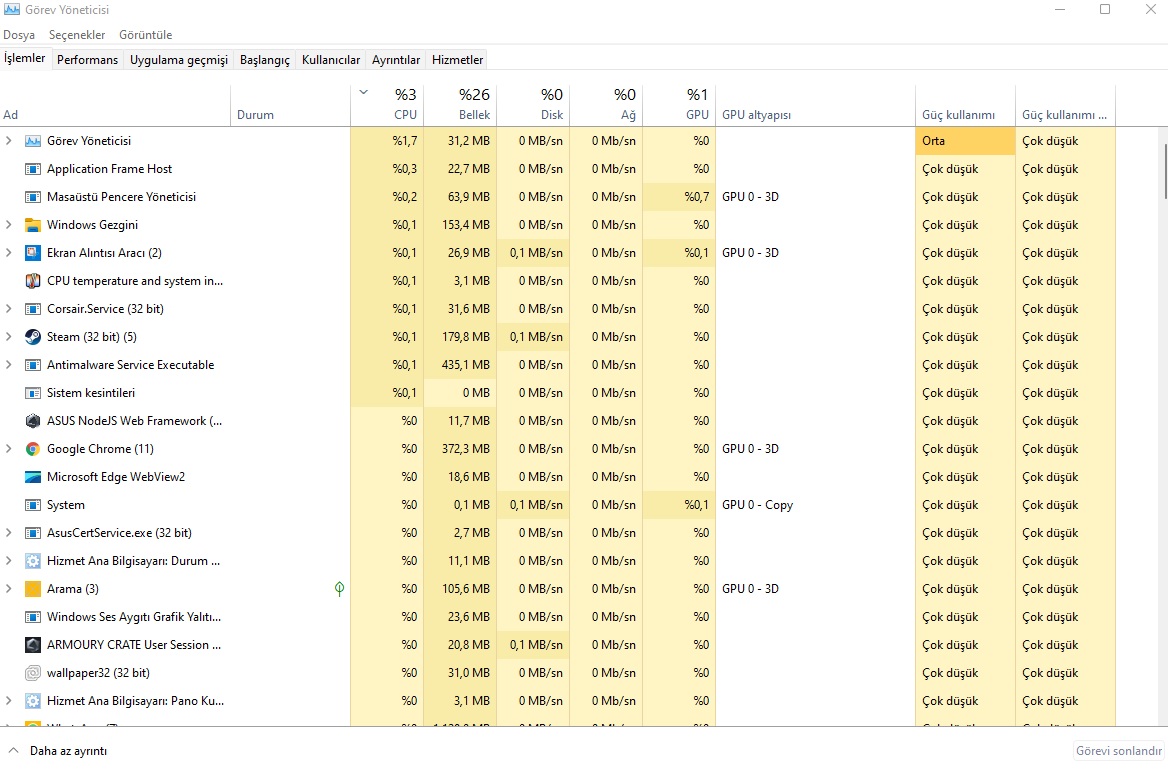Click the Google Chrome process icon
The height and width of the screenshot is (773, 1168).
coord(33,449)
